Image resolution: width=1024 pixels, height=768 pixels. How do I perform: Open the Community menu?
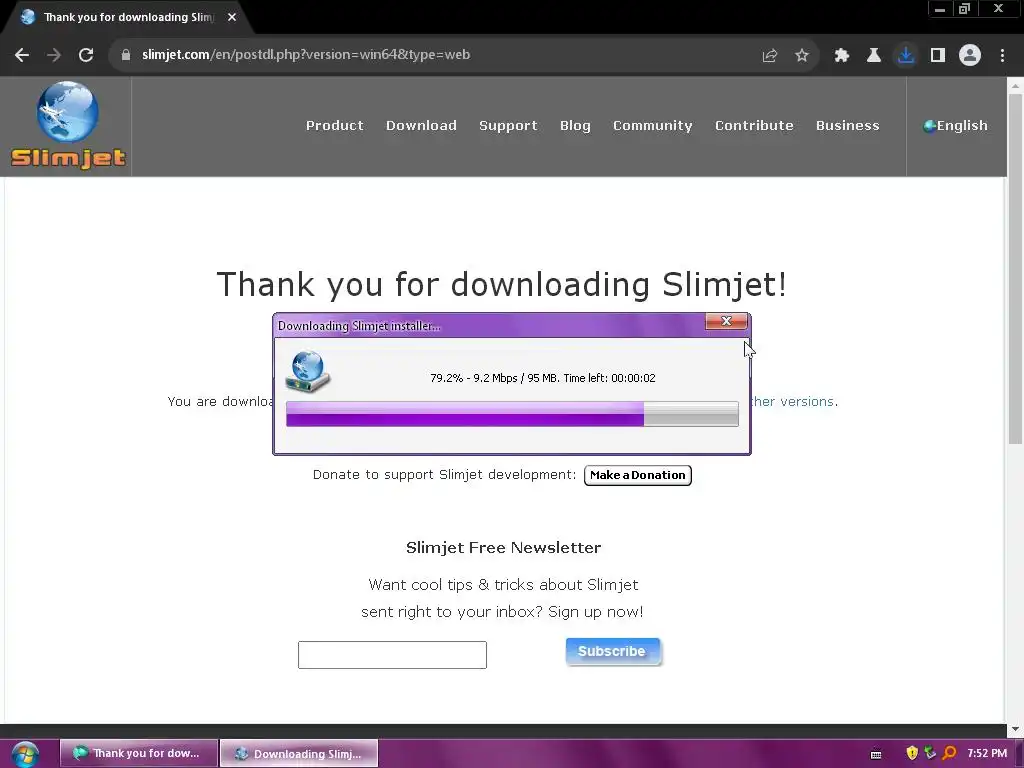pos(652,125)
